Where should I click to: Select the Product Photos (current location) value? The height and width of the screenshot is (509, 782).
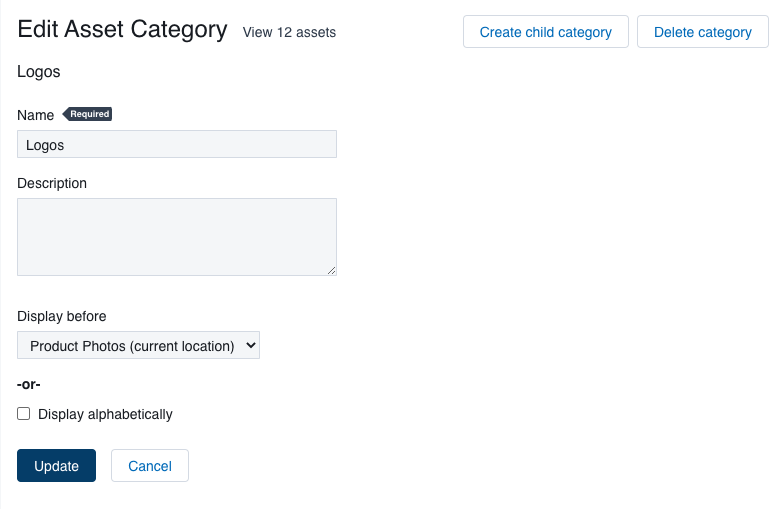coord(132,346)
